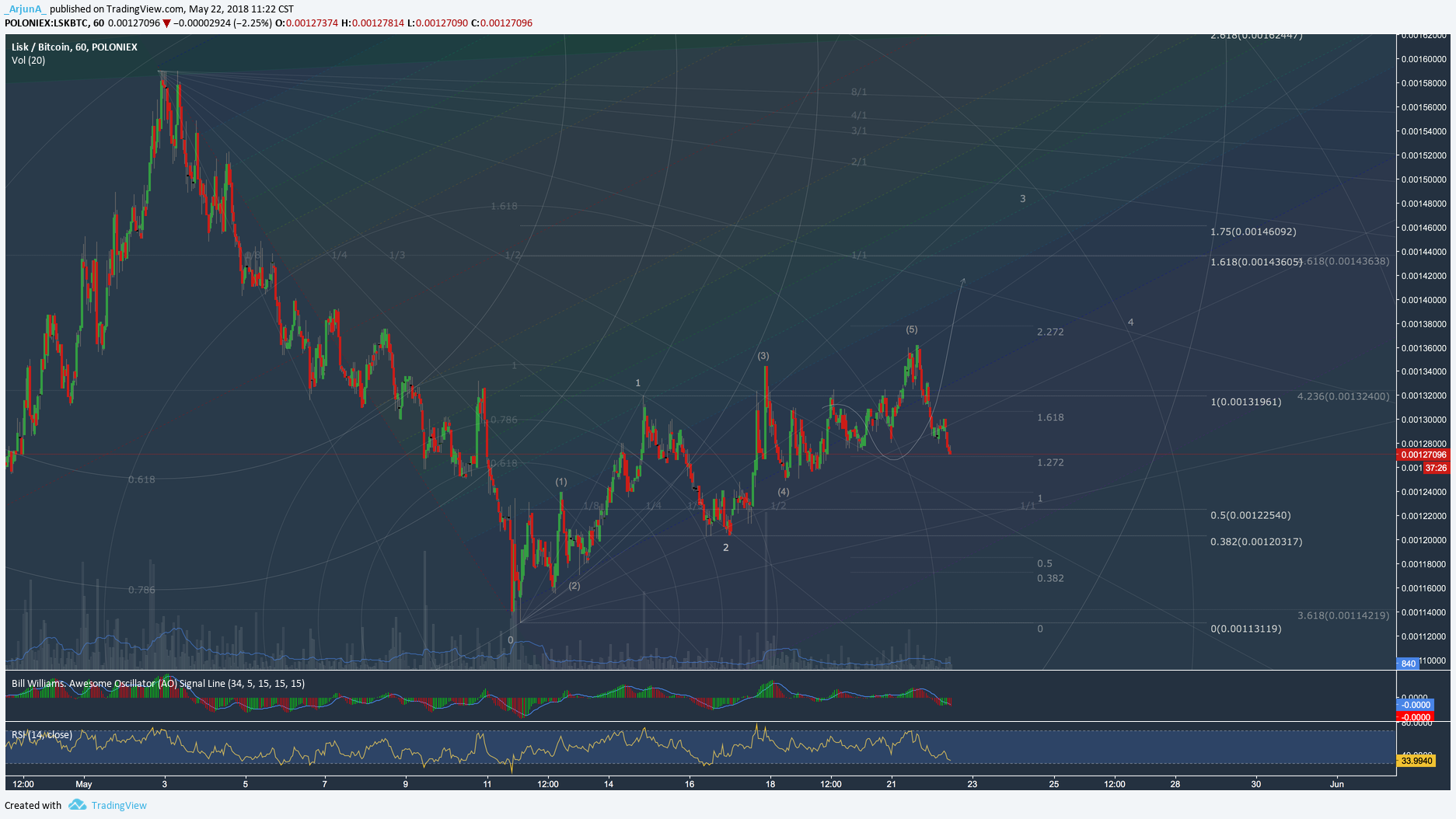Click the TradingView cloud logo icon
Image resolution: width=1456 pixels, height=819 pixels.
coord(77,805)
